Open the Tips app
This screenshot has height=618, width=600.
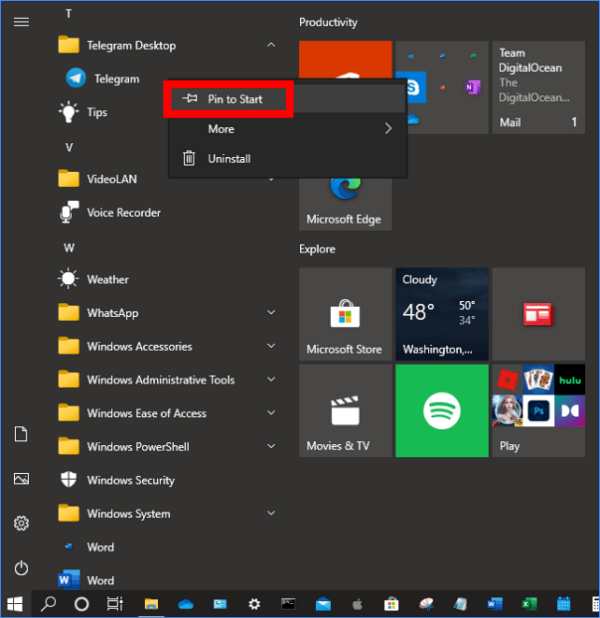pos(84,112)
